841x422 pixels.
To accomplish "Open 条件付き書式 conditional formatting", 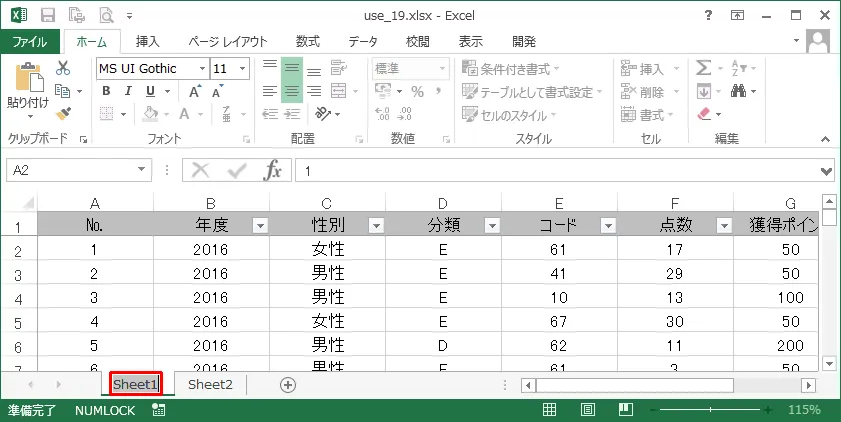I will point(511,69).
